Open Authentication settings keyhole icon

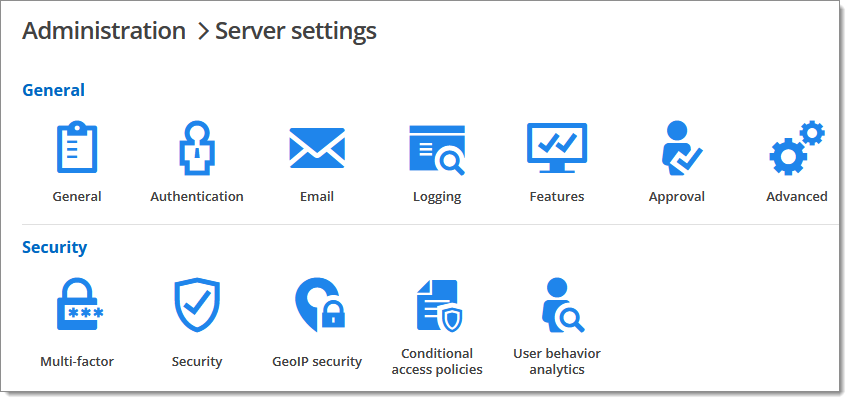click(197, 149)
